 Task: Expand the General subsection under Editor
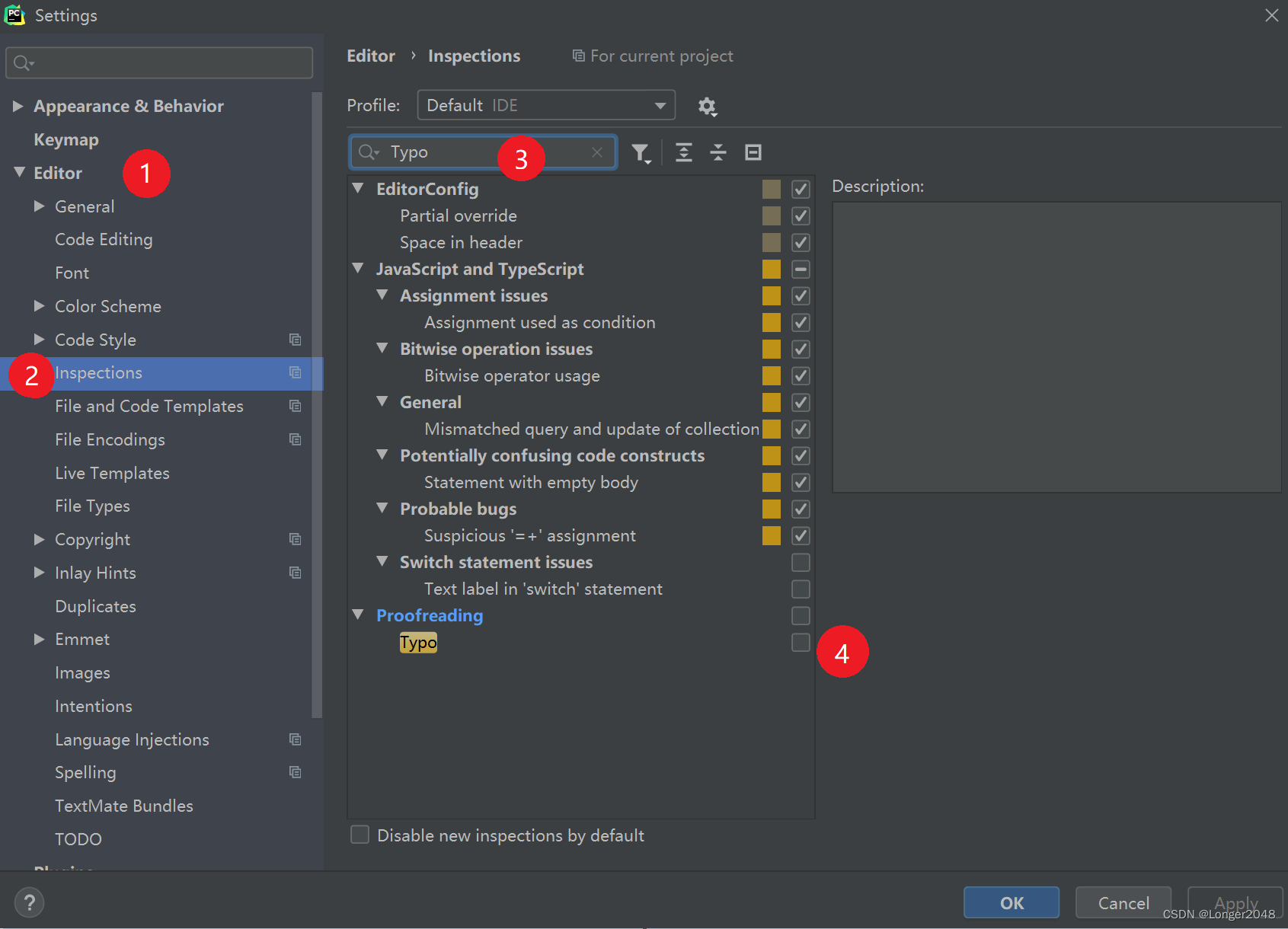40,206
